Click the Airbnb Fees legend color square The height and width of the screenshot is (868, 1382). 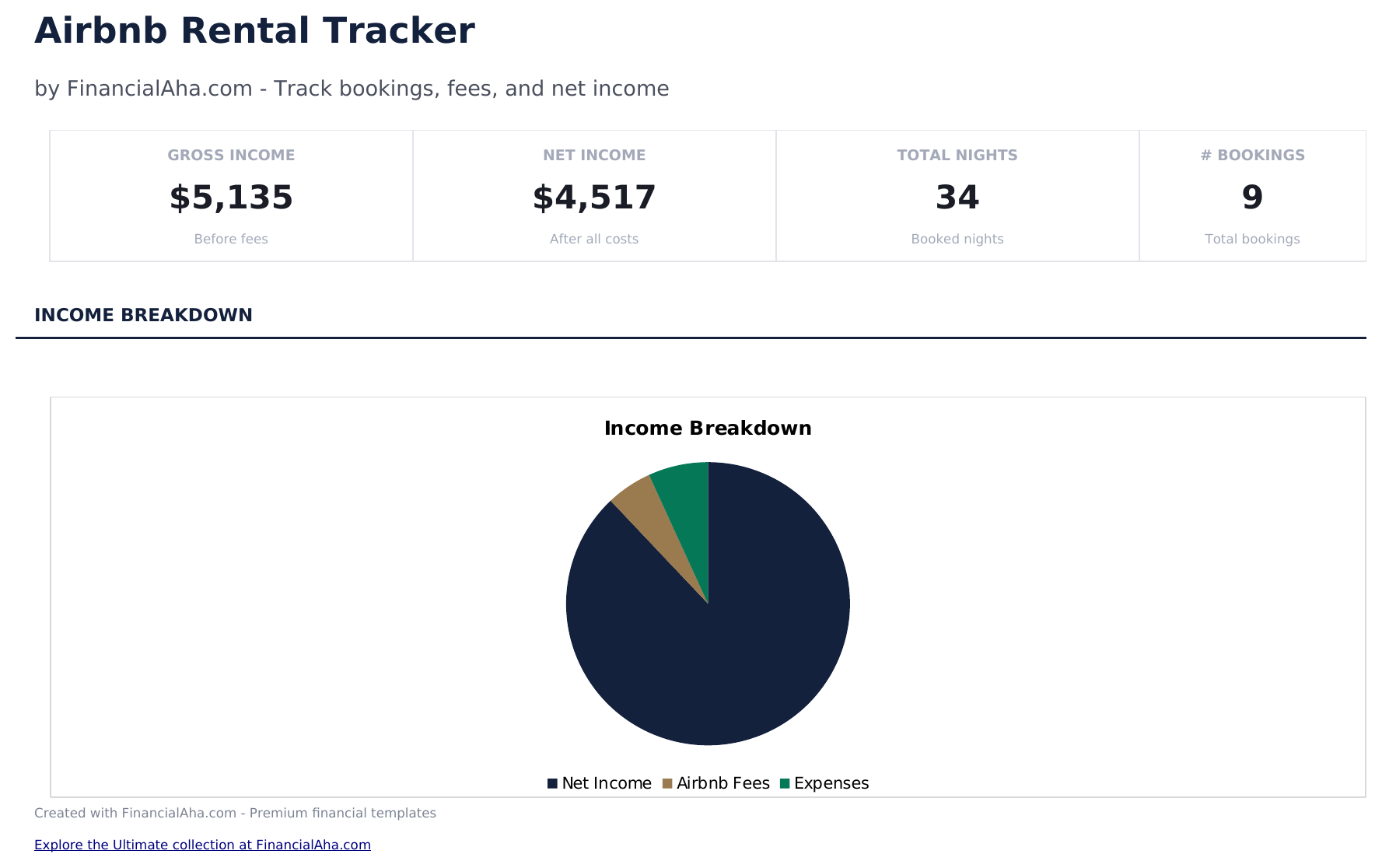[667, 784]
